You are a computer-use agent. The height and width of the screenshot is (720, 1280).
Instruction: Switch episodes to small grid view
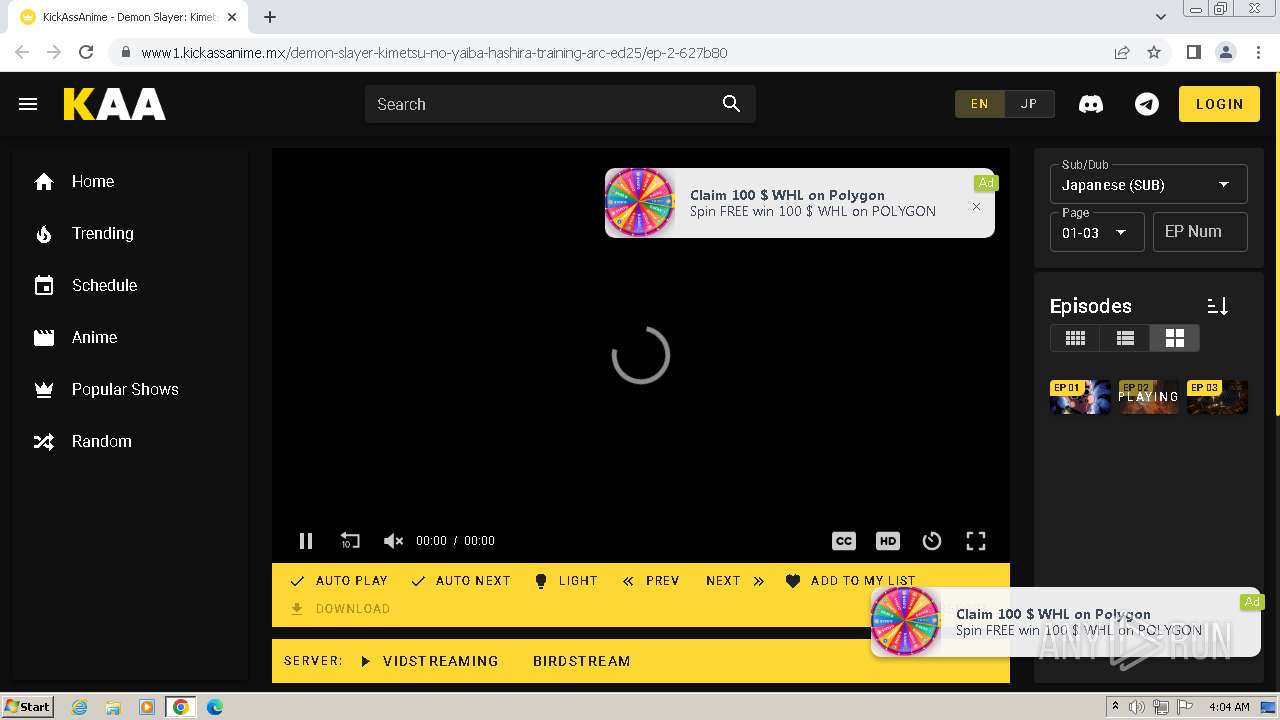1075,338
